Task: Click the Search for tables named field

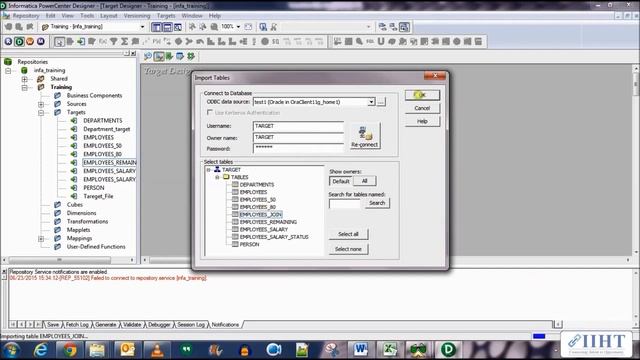Action: pos(345,204)
